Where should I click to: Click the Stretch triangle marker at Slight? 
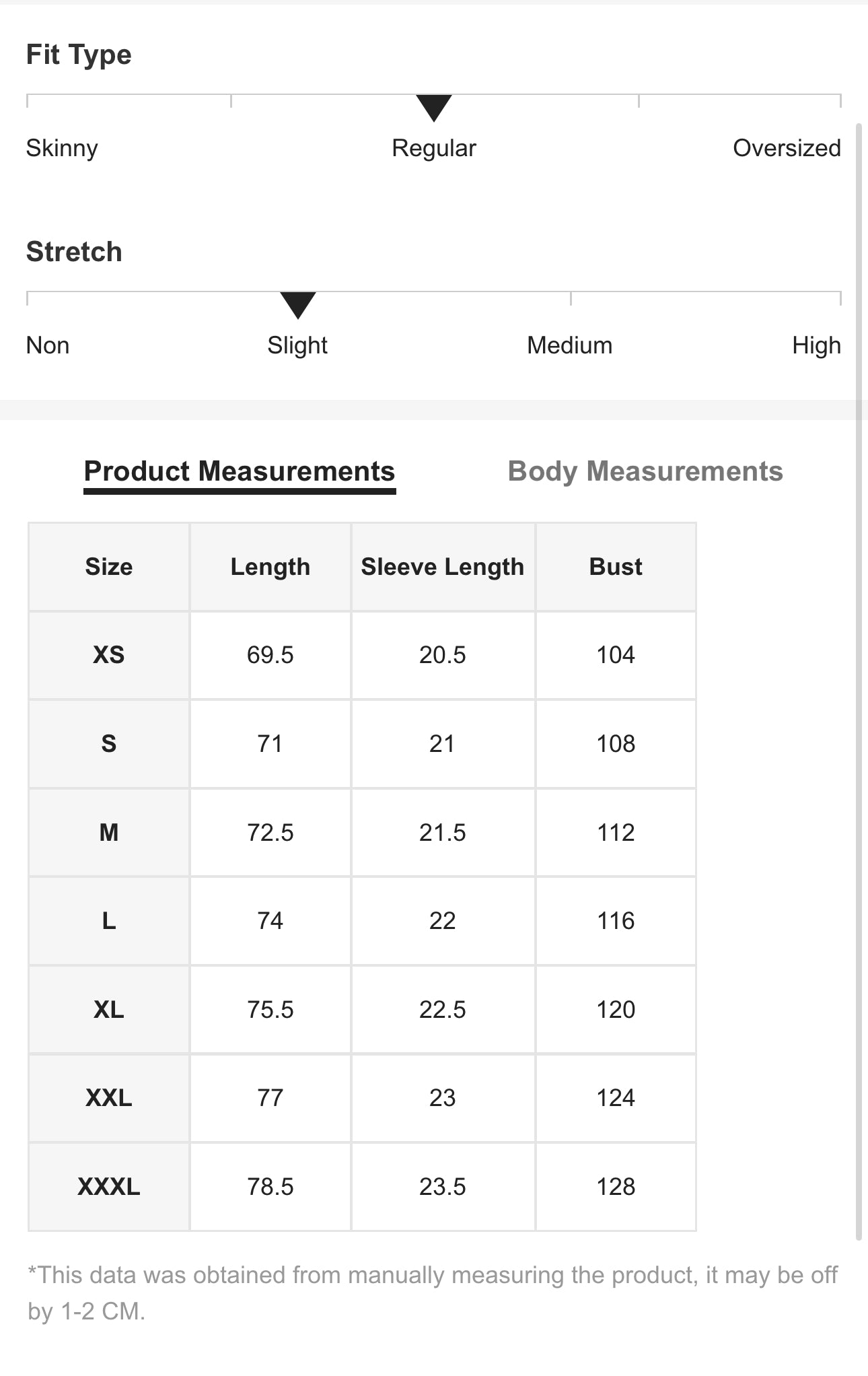[x=297, y=304]
